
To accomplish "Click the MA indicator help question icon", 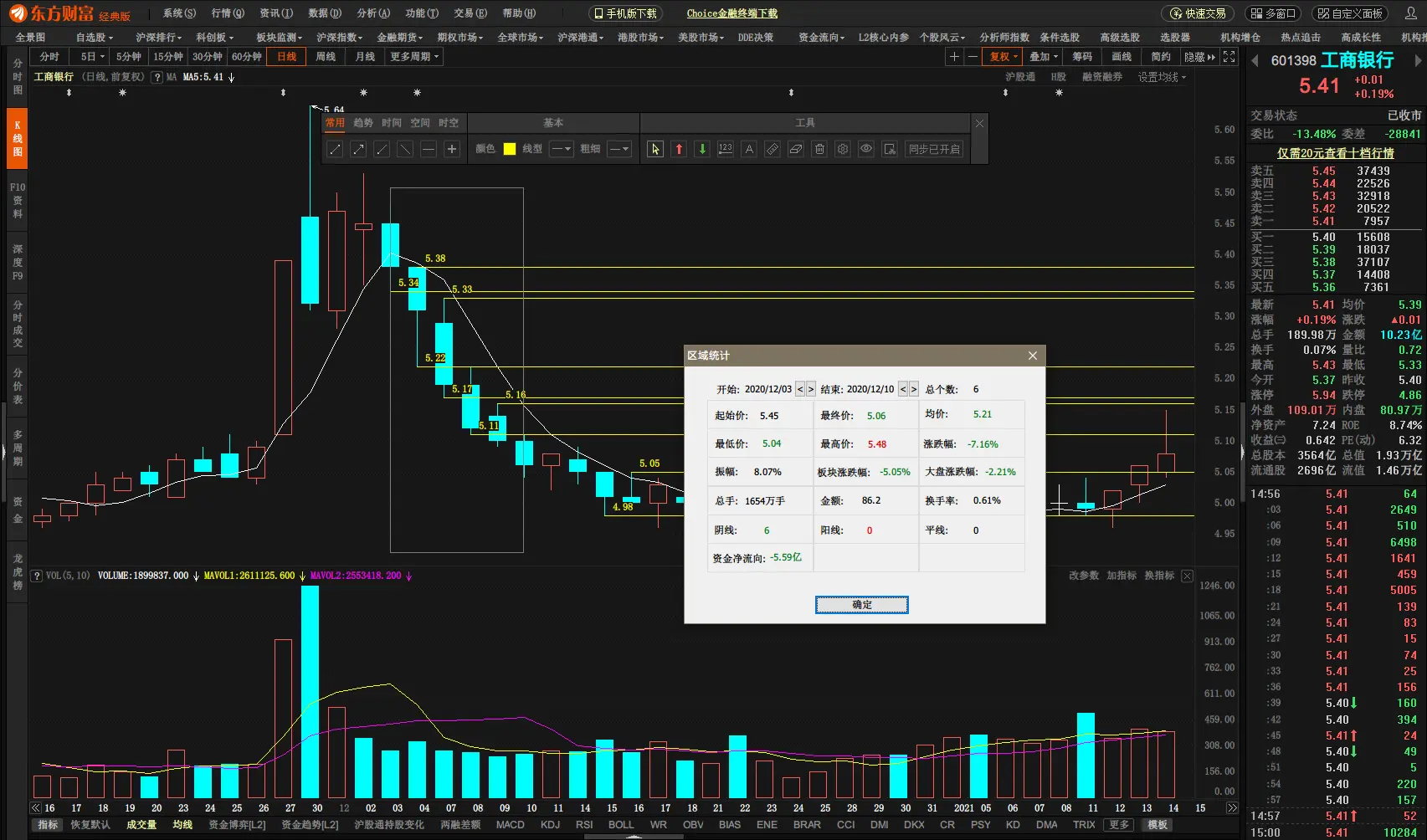I will tap(157, 77).
